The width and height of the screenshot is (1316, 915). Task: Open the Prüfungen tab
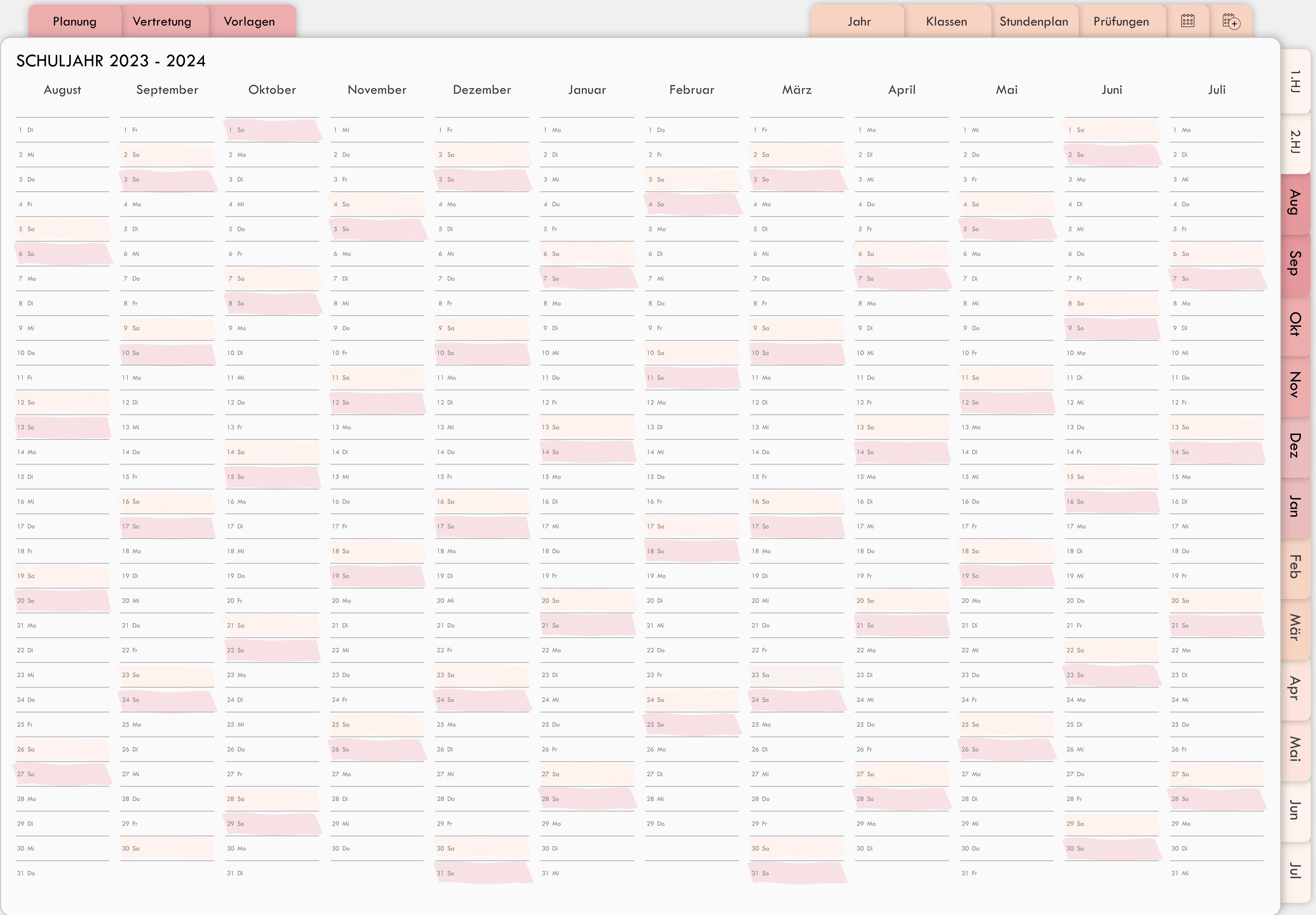(x=1121, y=21)
